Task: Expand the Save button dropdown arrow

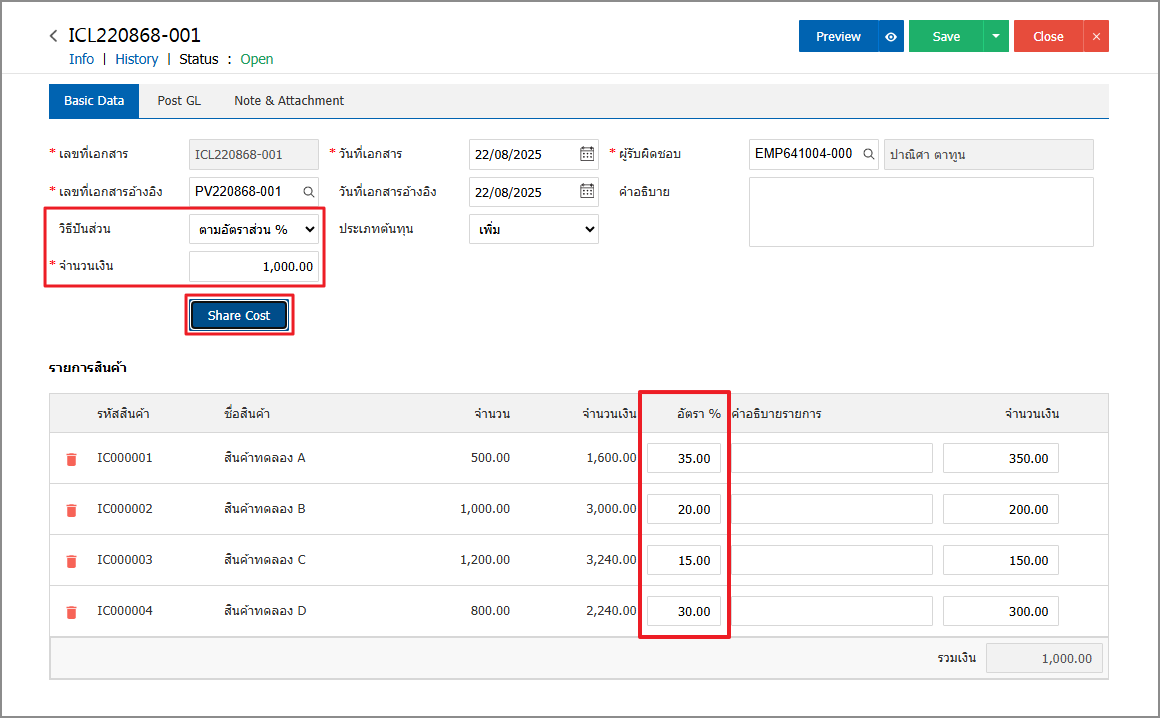Action: (995, 37)
